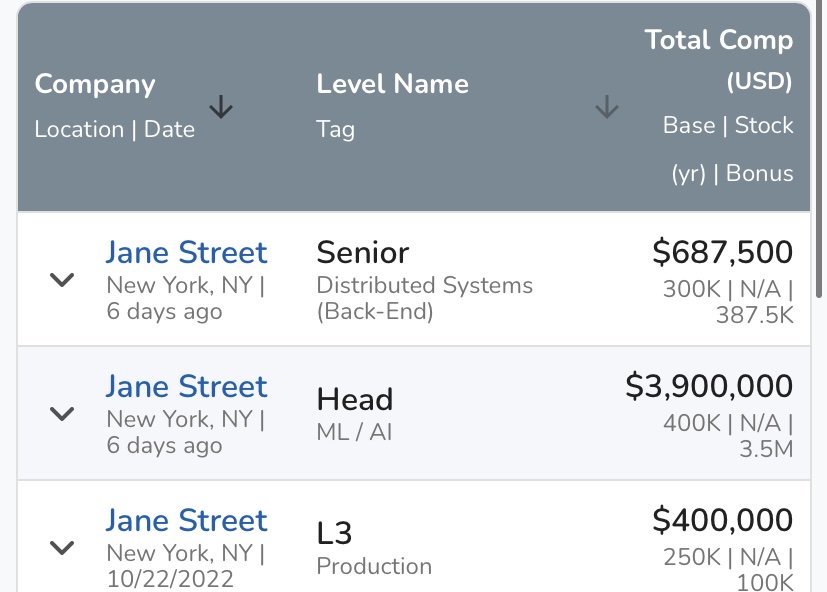The width and height of the screenshot is (827, 592).
Task: Click the Head level name cell
Action: (x=355, y=399)
